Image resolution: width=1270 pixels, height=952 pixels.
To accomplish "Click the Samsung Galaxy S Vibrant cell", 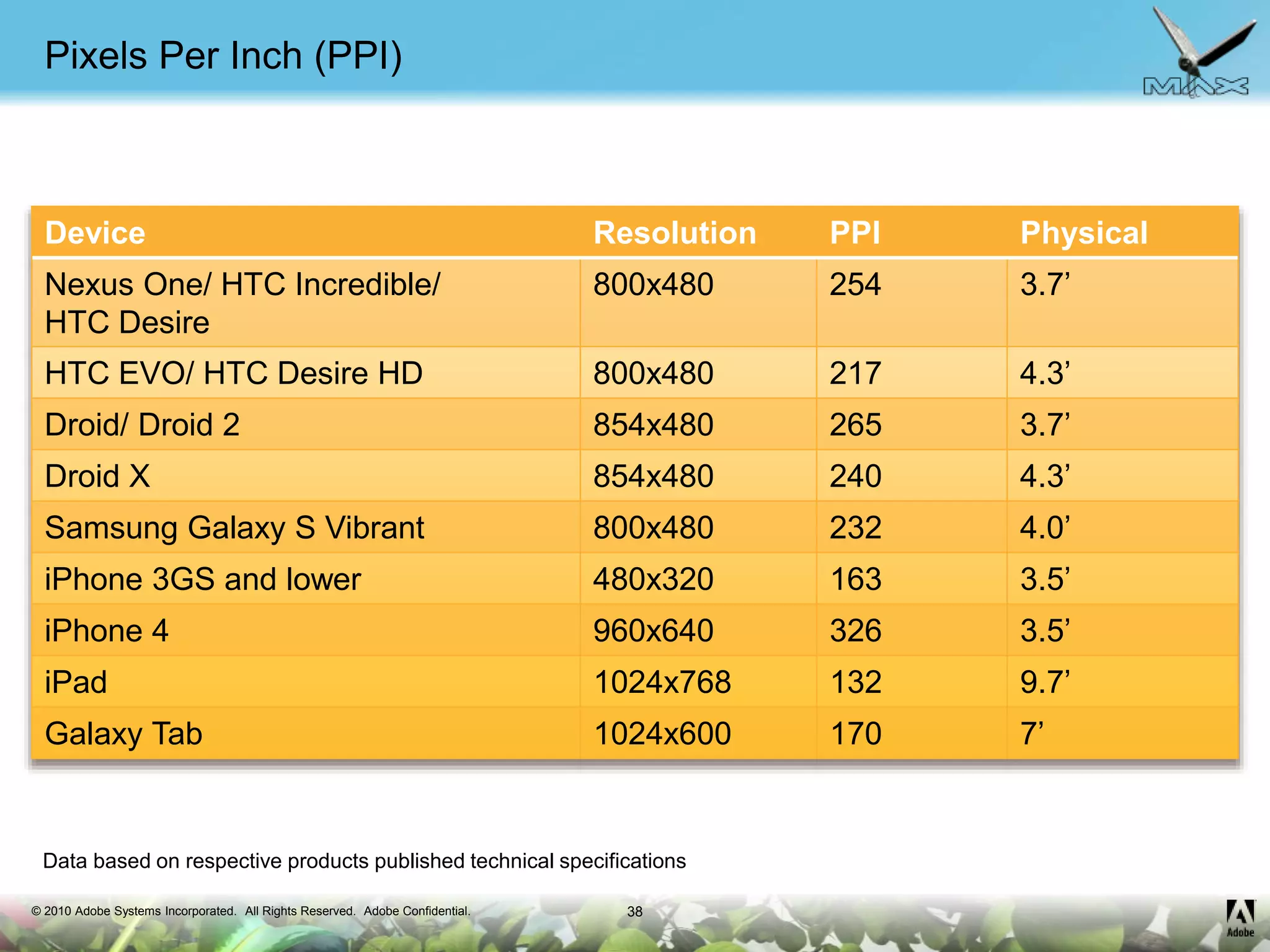I will [234, 527].
